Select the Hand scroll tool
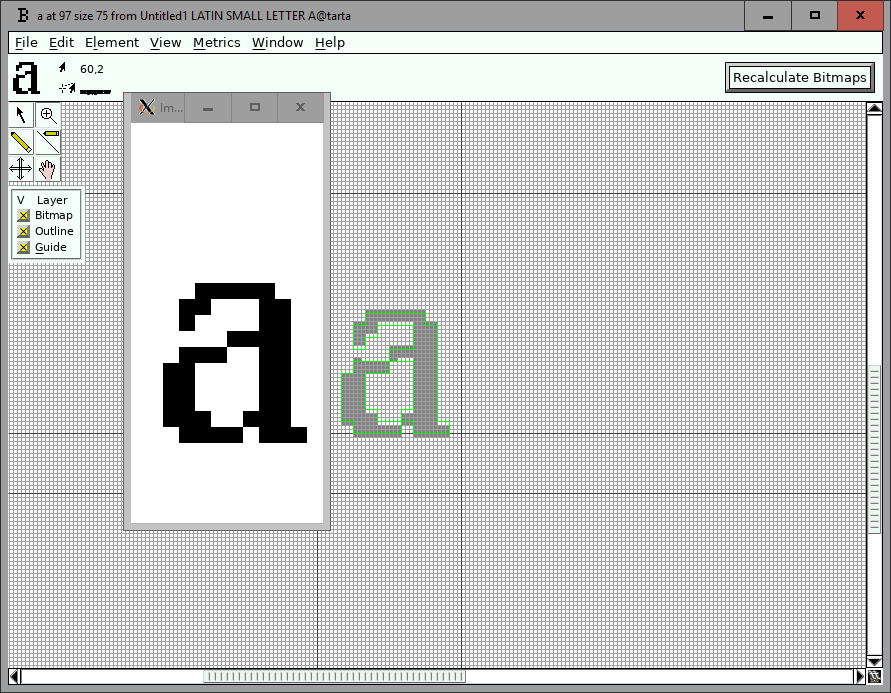This screenshot has height=693, width=891. [x=48, y=169]
